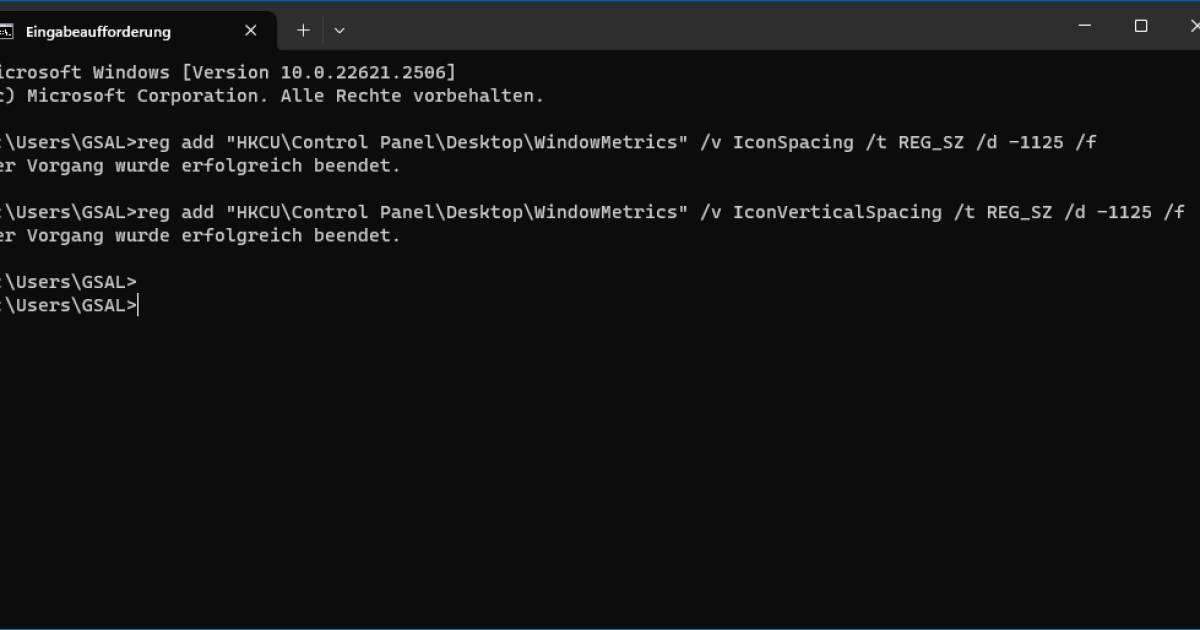
Task: Close the Eingabeaufforderung tab
Action: click(251, 31)
